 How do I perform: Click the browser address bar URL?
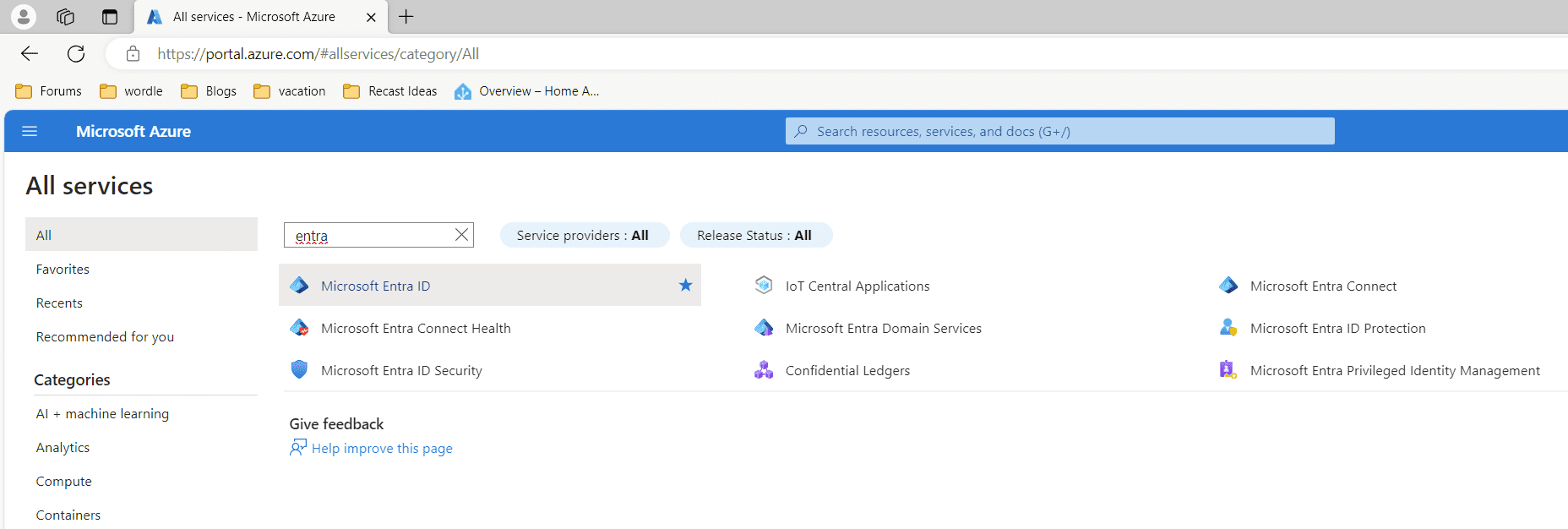point(318,54)
